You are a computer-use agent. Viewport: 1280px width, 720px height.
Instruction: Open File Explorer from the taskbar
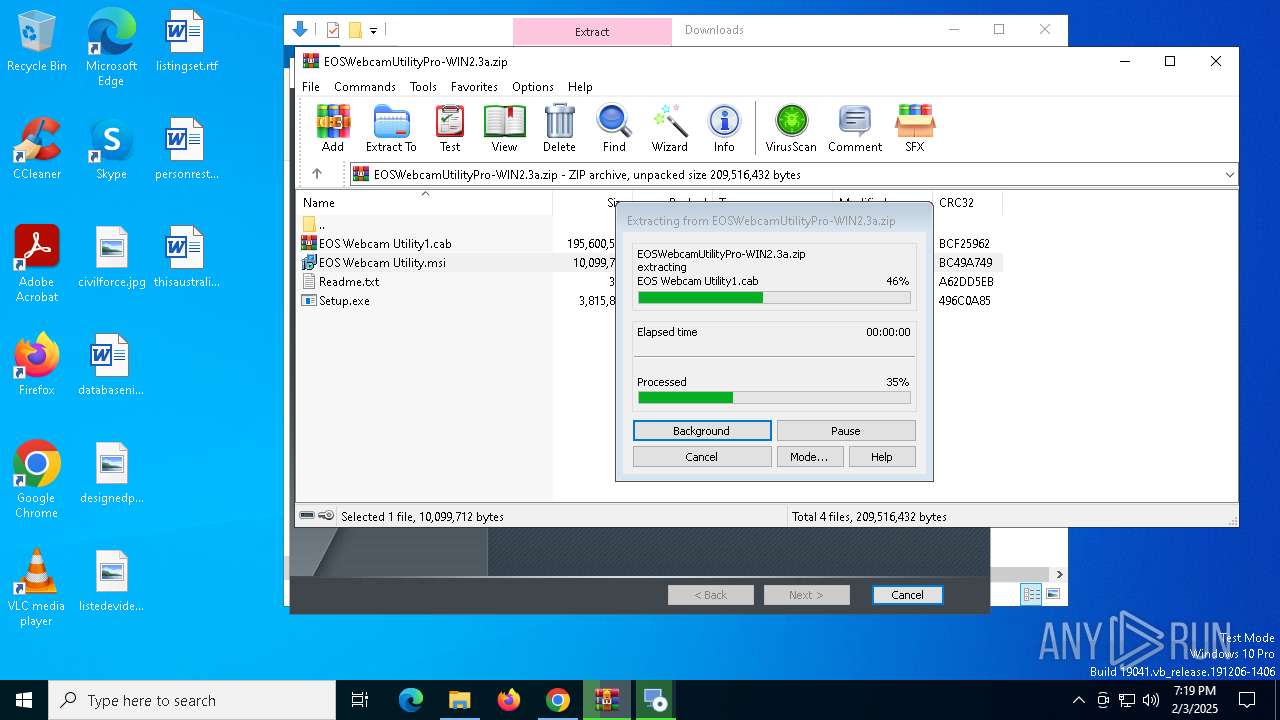click(x=460, y=700)
